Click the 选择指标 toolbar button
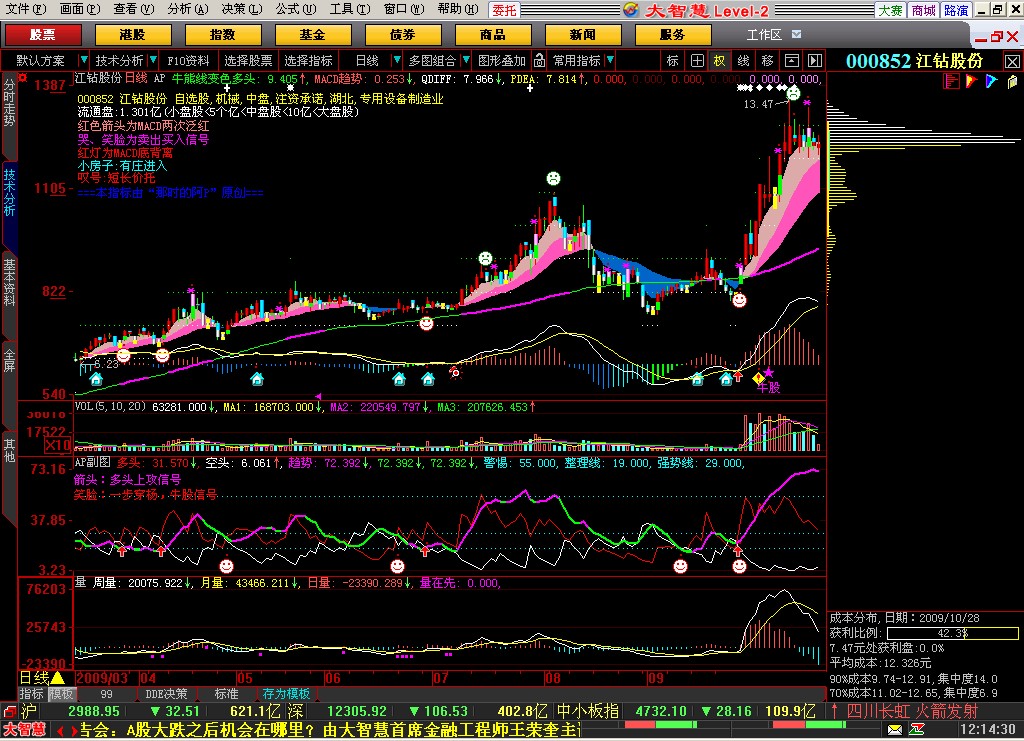The image size is (1024, 741). [308, 61]
